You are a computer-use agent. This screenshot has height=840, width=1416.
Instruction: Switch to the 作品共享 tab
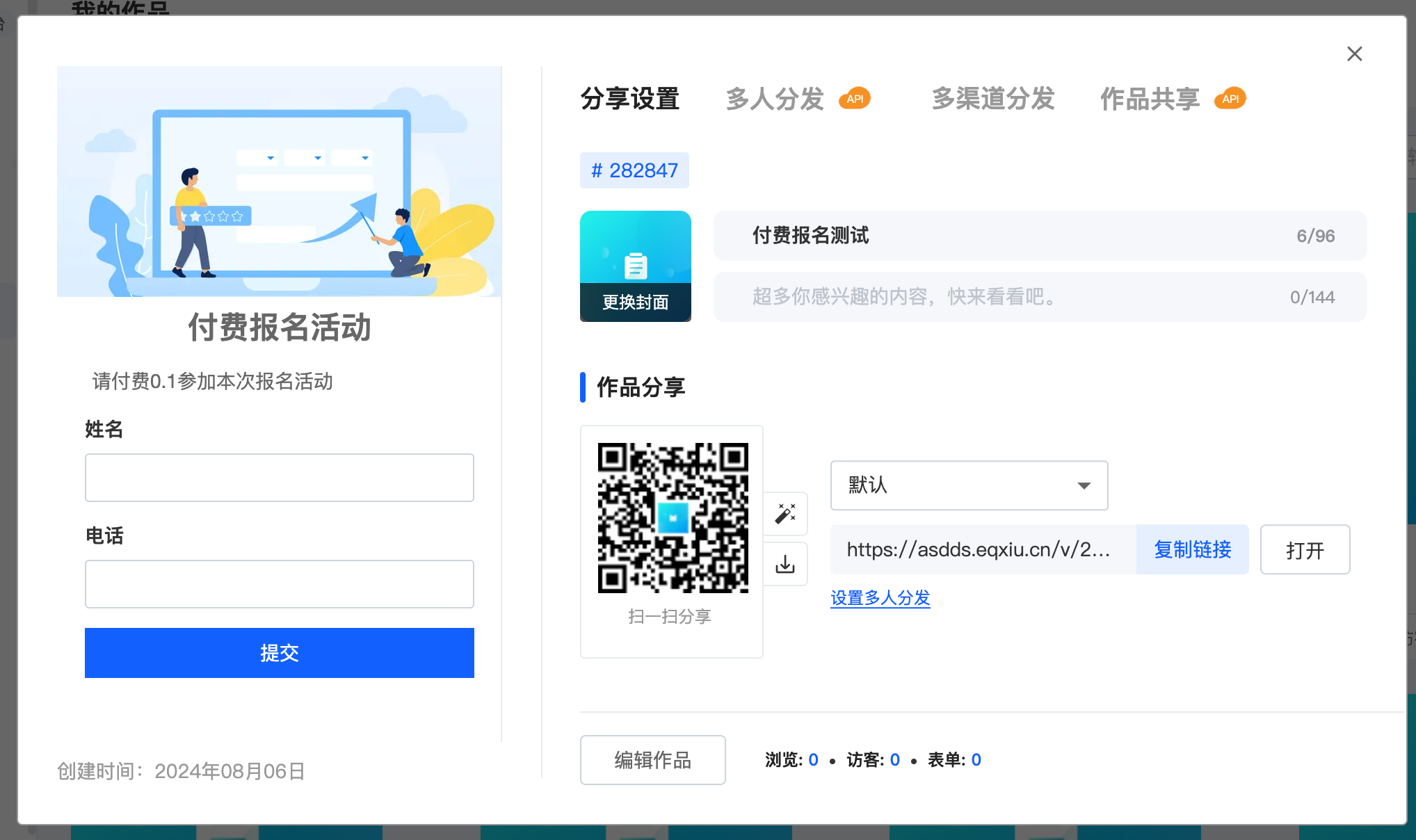[1150, 99]
